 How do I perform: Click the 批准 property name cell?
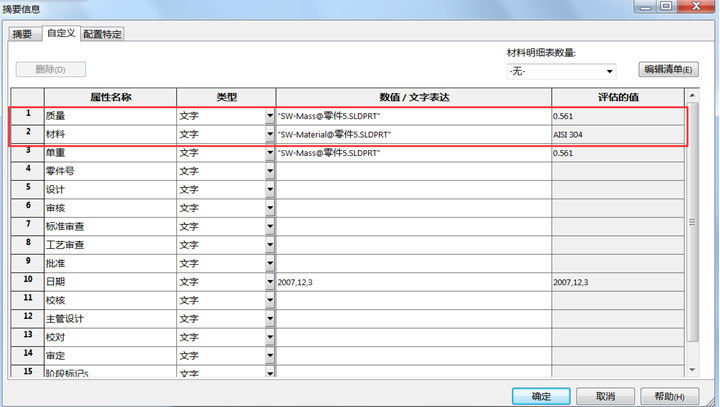110,264
